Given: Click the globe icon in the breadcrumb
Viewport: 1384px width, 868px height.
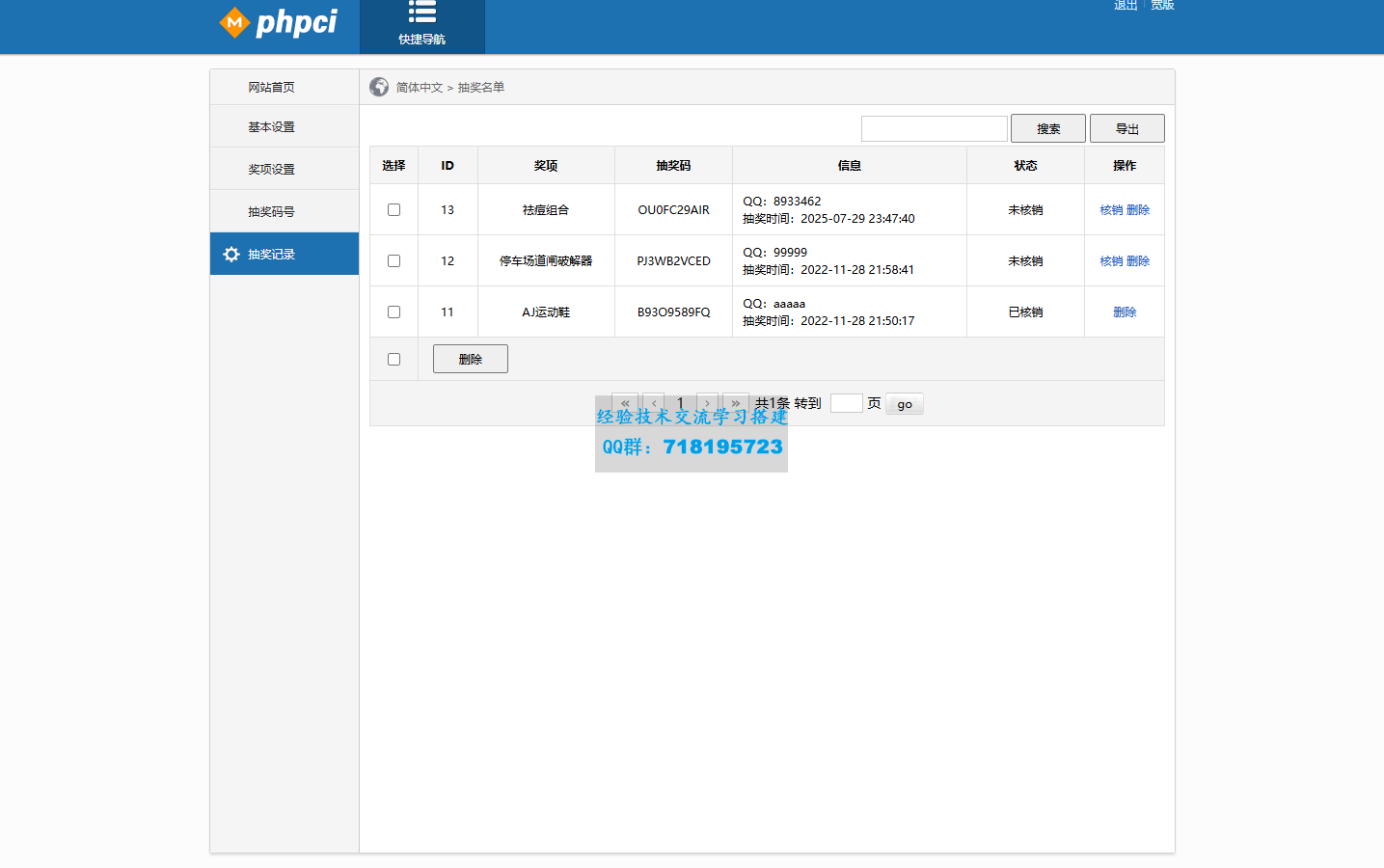Looking at the screenshot, I should coord(378,86).
